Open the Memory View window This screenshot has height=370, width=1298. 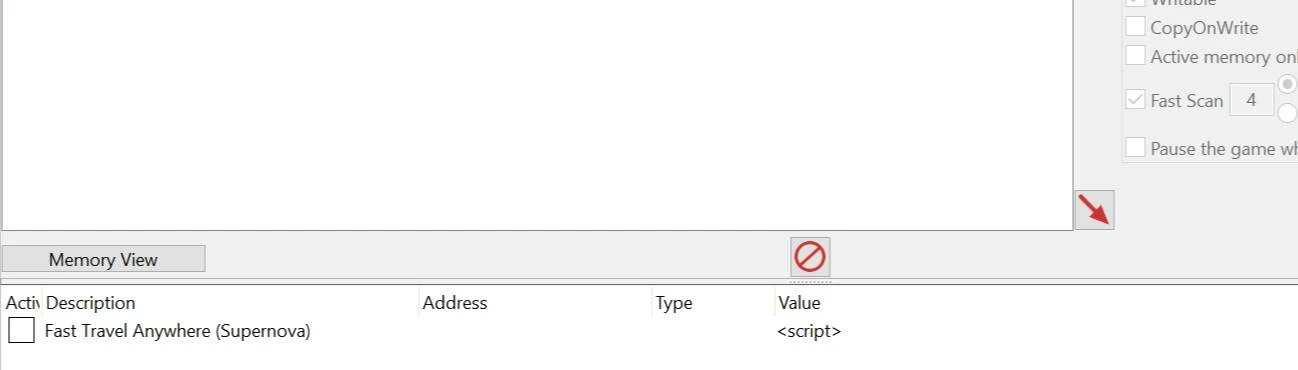click(x=103, y=259)
